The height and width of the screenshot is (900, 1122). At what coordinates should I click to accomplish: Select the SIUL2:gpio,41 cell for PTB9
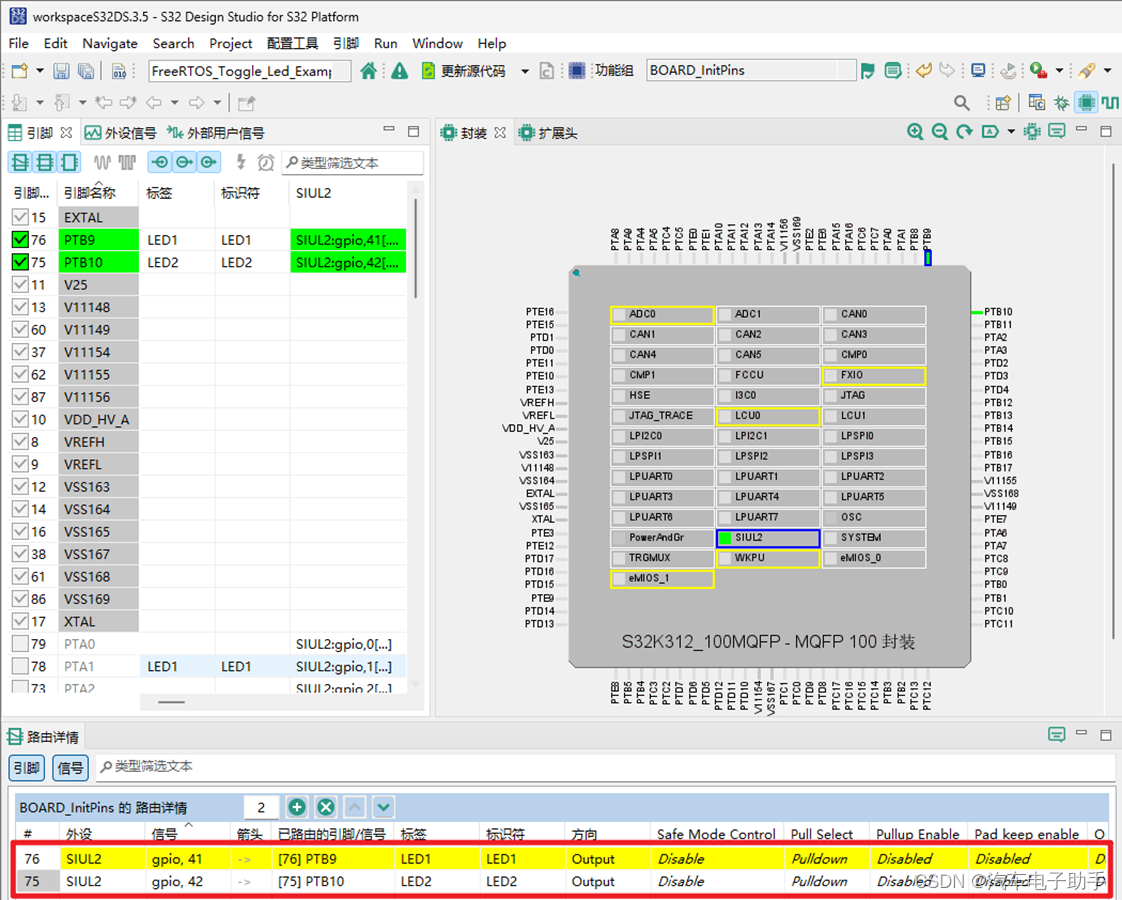348,240
